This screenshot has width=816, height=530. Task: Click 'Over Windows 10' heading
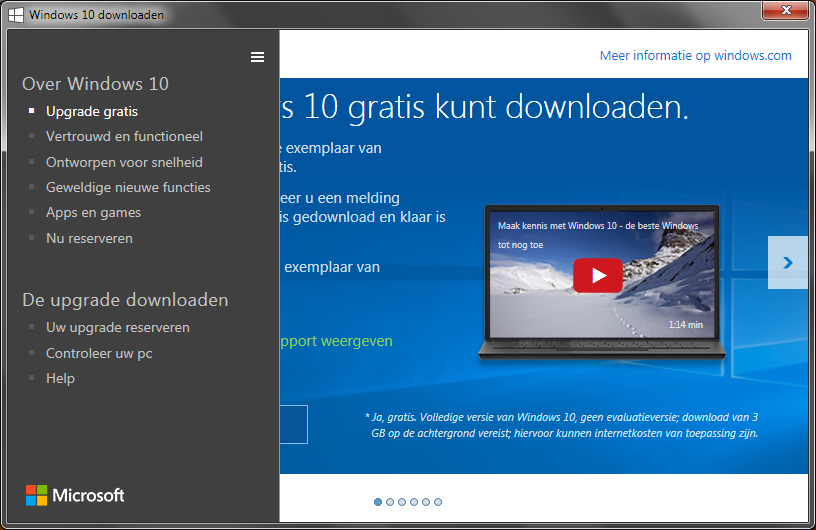click(x=95, y=84)
